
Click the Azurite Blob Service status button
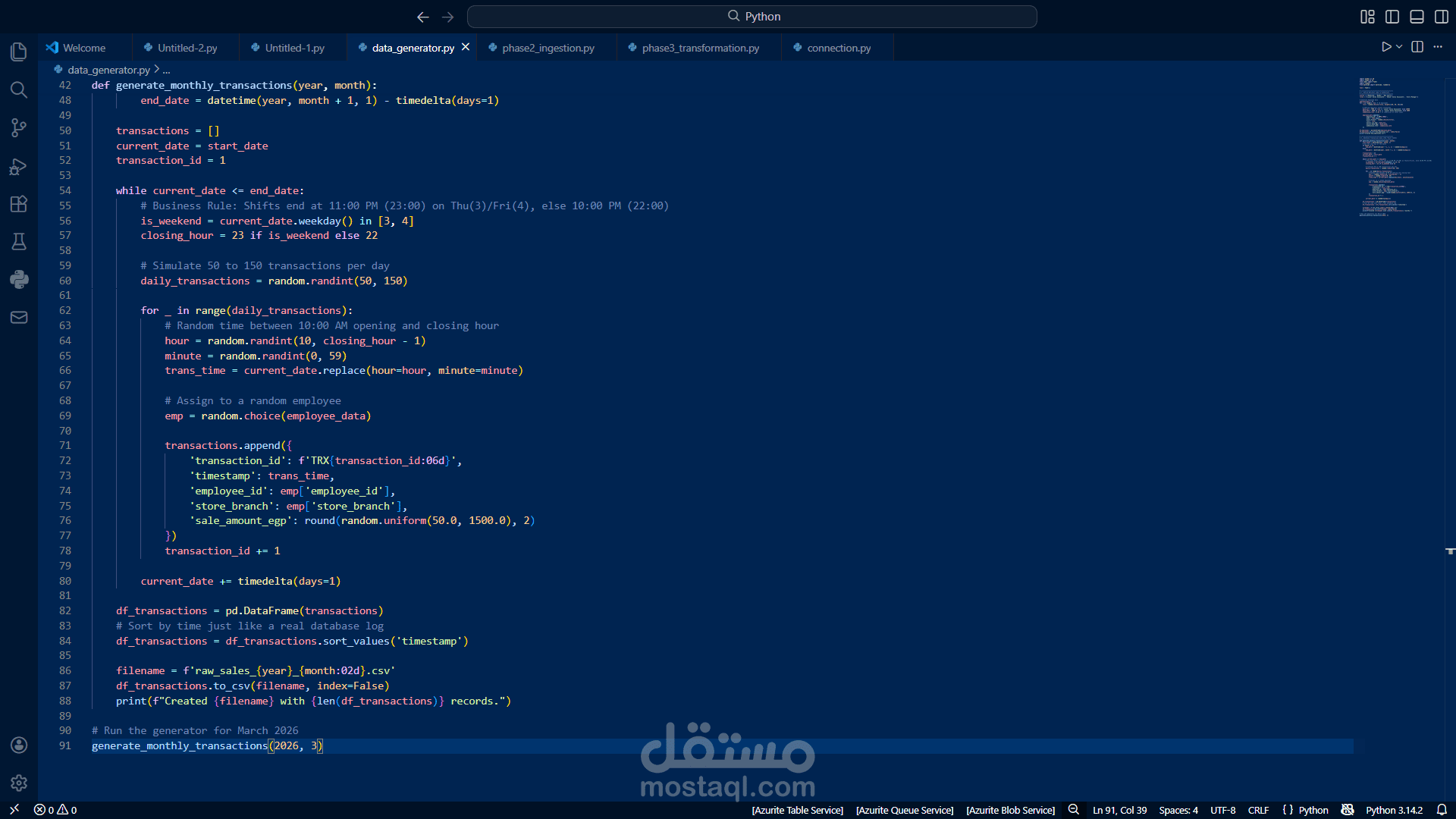pos(1010,810)
